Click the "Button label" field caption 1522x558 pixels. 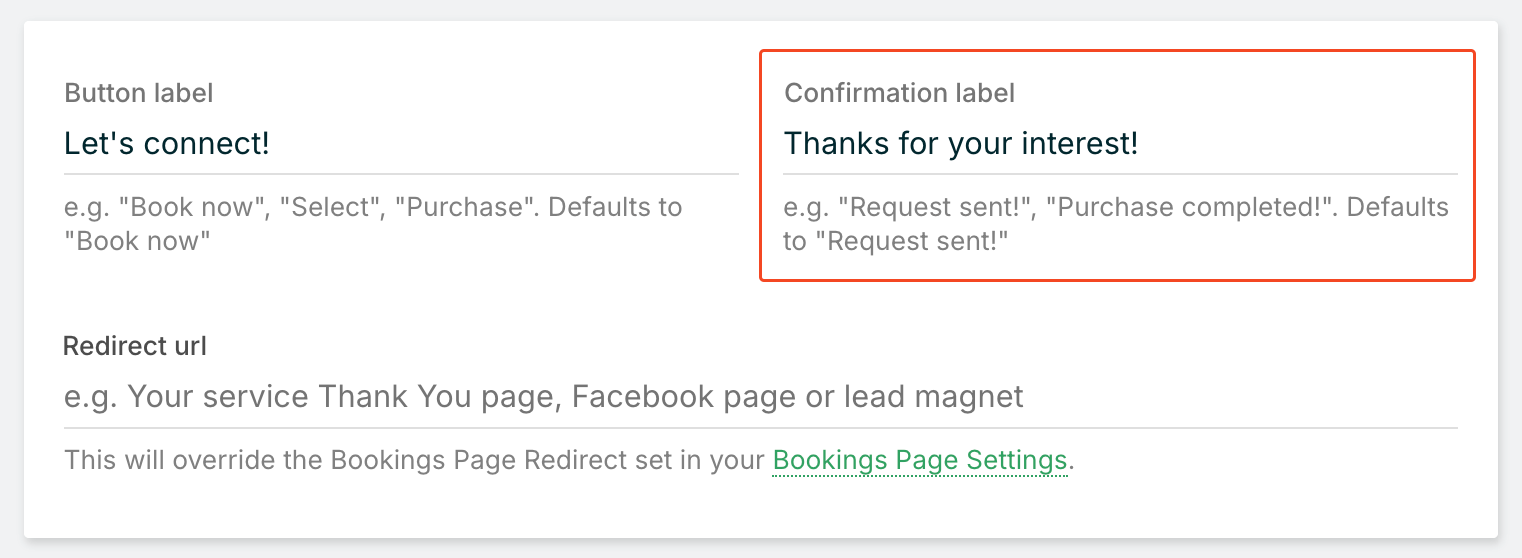pos(139,93)
